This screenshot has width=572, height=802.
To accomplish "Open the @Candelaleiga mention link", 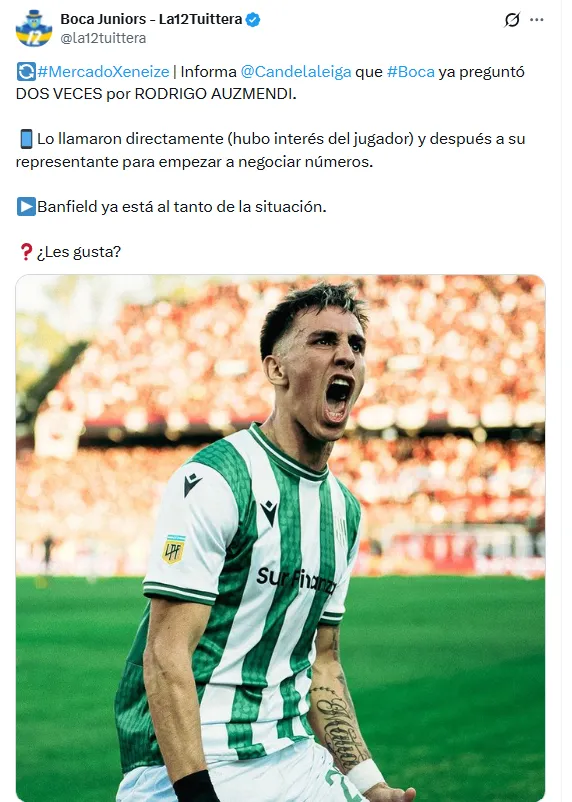I will coord(296,72).
